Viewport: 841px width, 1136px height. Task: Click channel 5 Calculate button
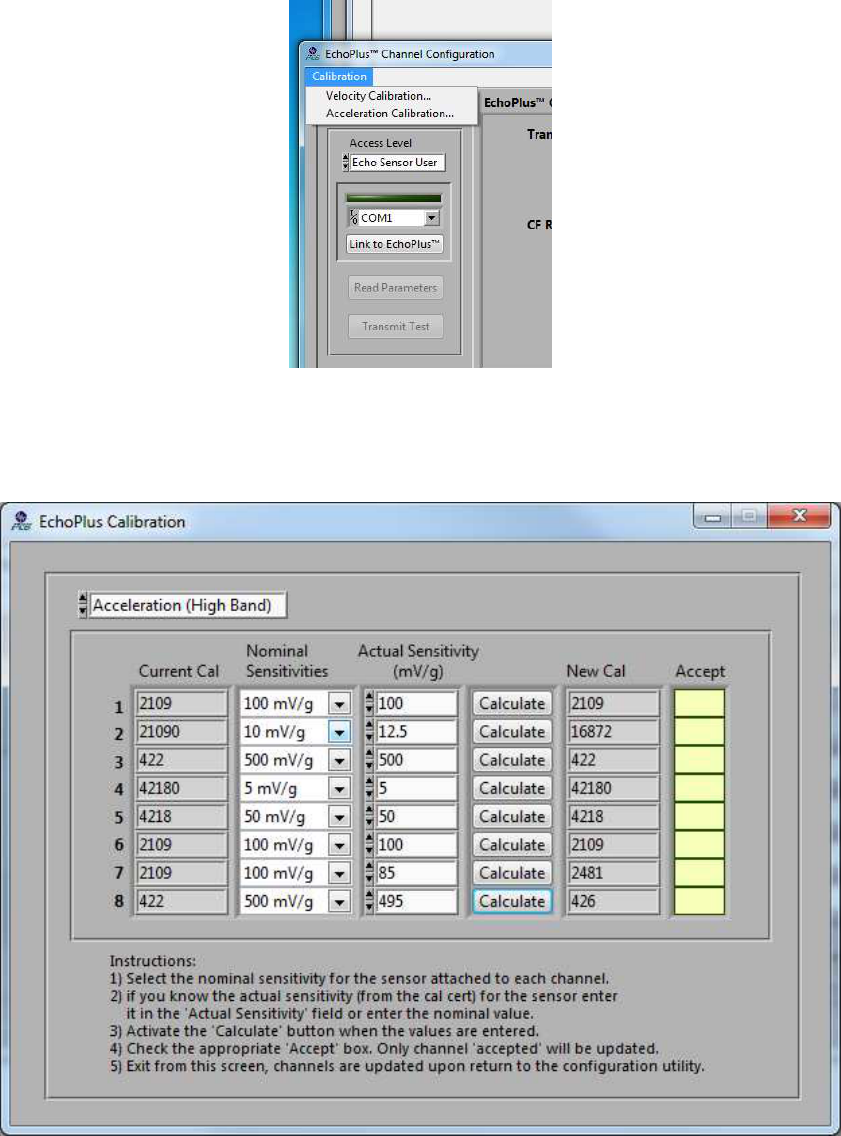511,816
